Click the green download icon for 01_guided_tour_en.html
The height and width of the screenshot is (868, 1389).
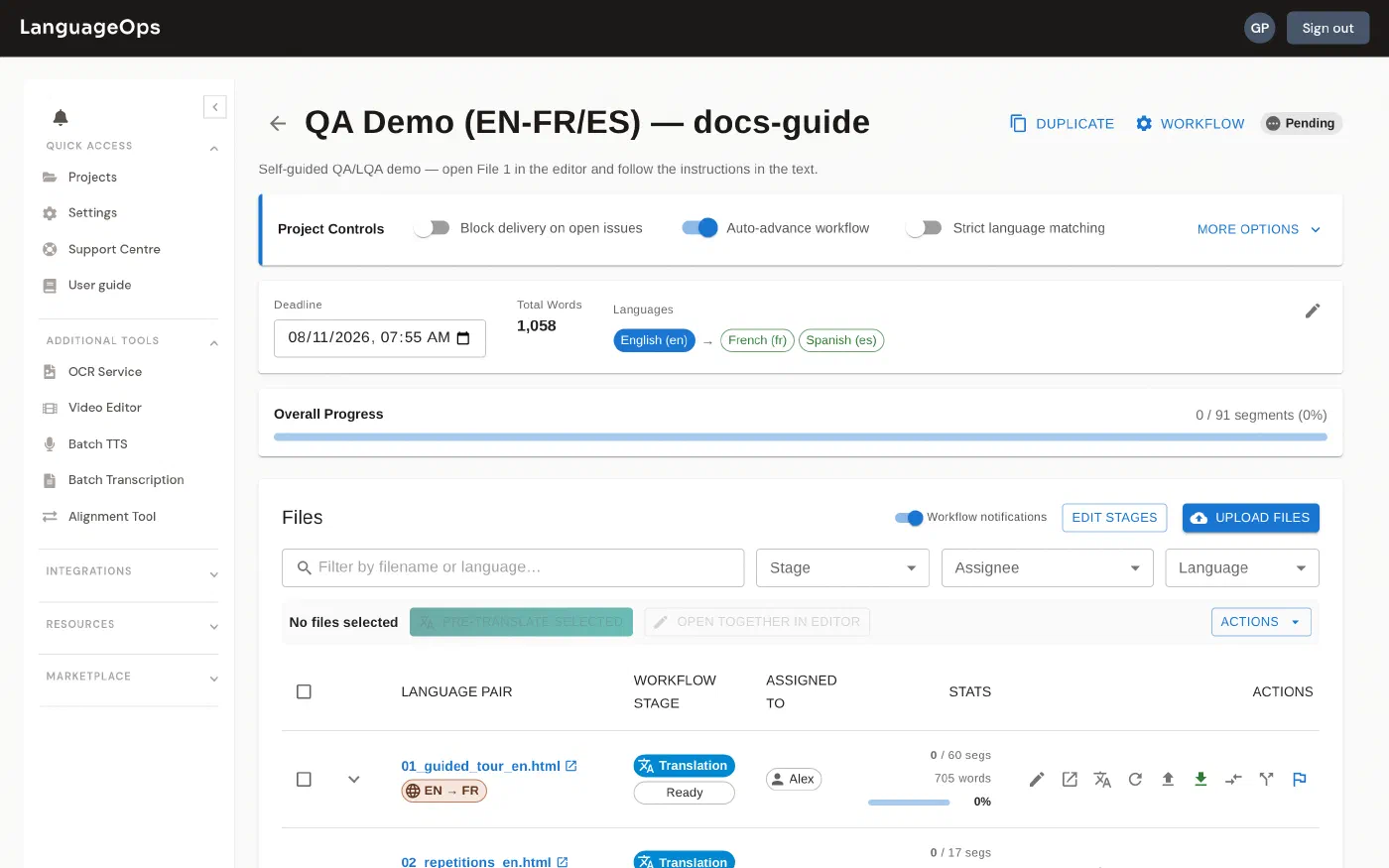click(1200, 780)
